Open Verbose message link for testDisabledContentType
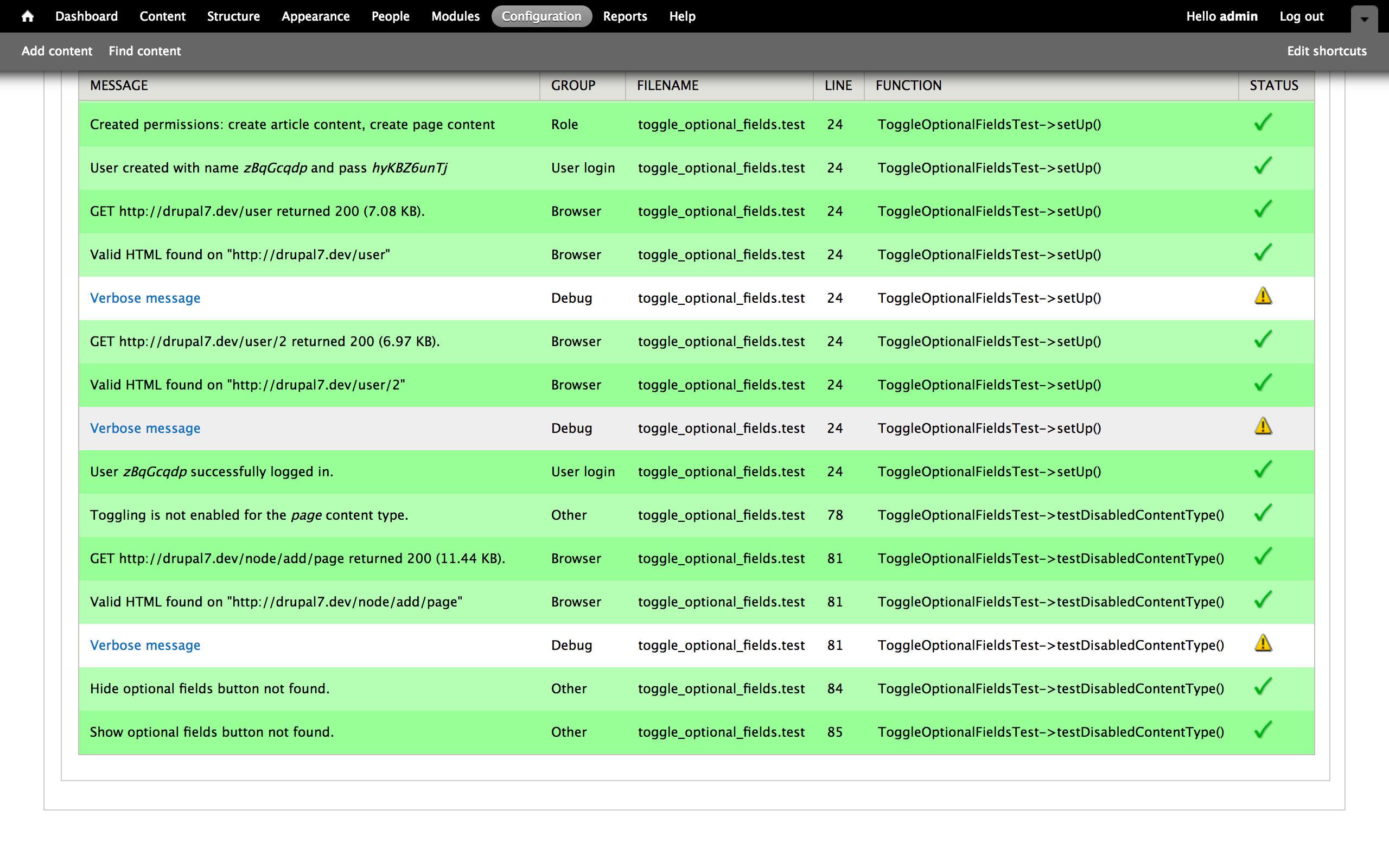This screenshot has height=868, width=1389. point(145,645)
